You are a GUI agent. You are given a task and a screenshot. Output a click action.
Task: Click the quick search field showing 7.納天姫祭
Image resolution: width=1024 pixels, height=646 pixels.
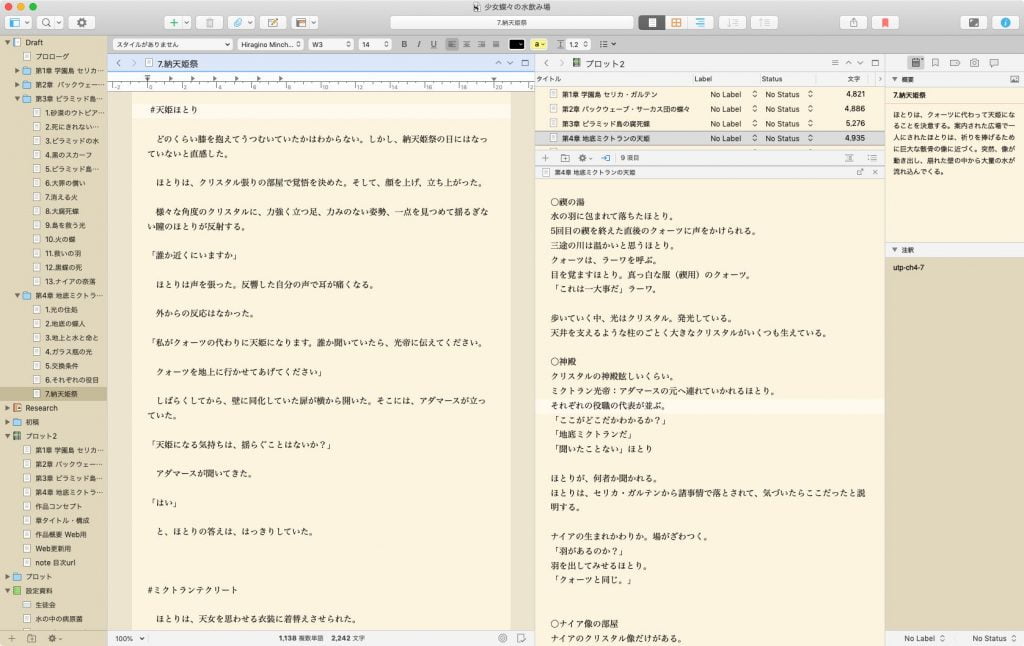[511, 22]
